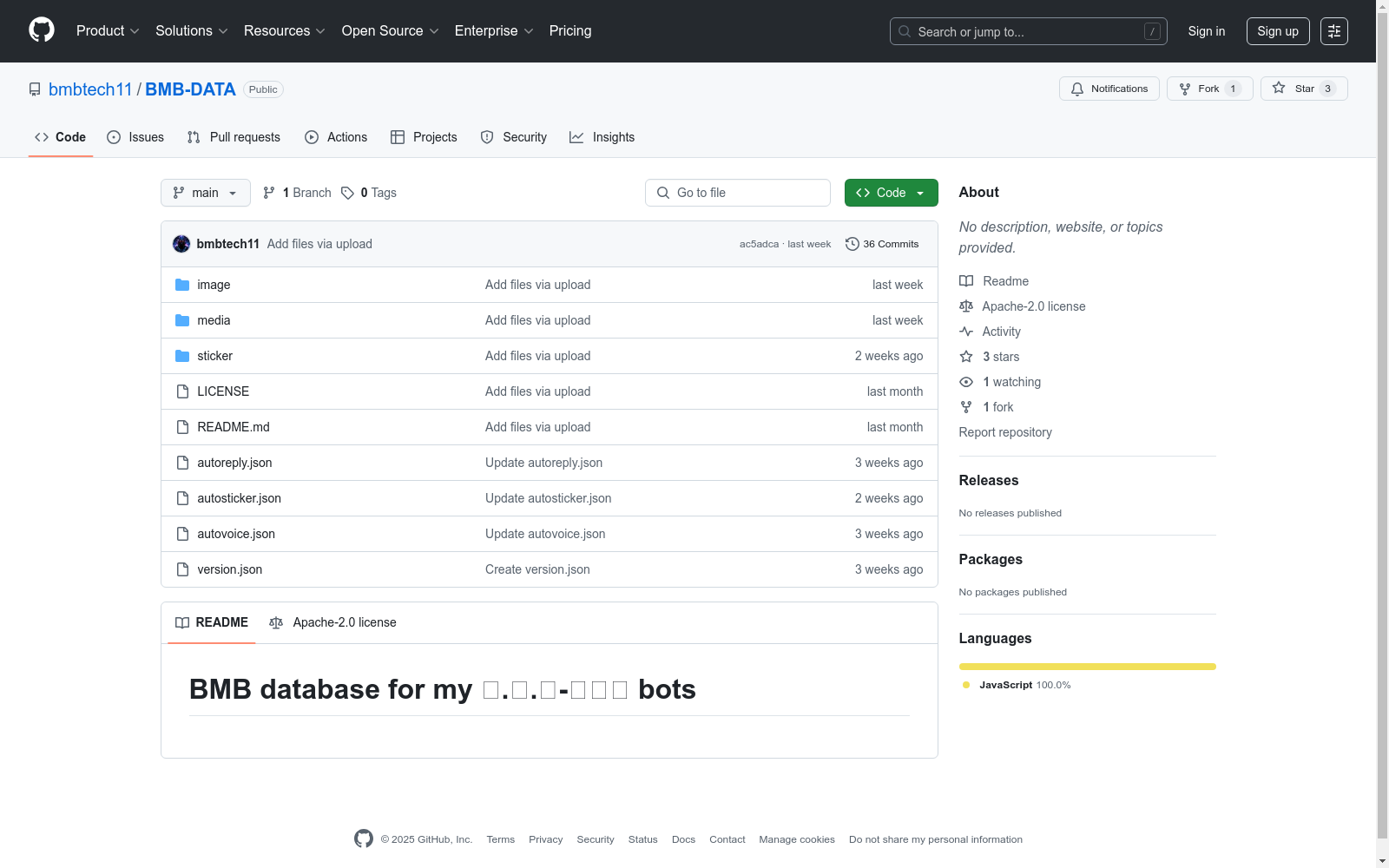
Task: Expand the Resources menu
Action: coord(285,30)
